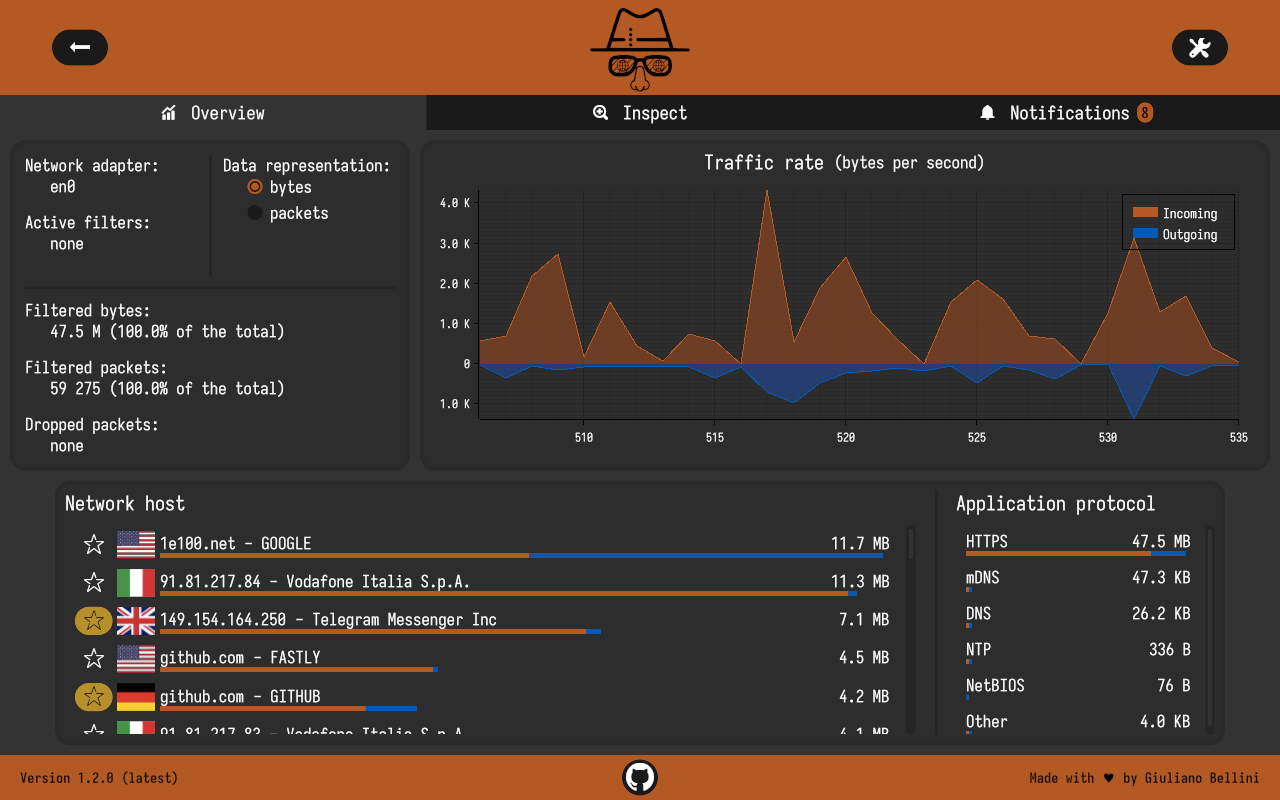Open settings via the wrench icon
The width and height of the screenshot is (1280, 800).
tap(1199, 47)
